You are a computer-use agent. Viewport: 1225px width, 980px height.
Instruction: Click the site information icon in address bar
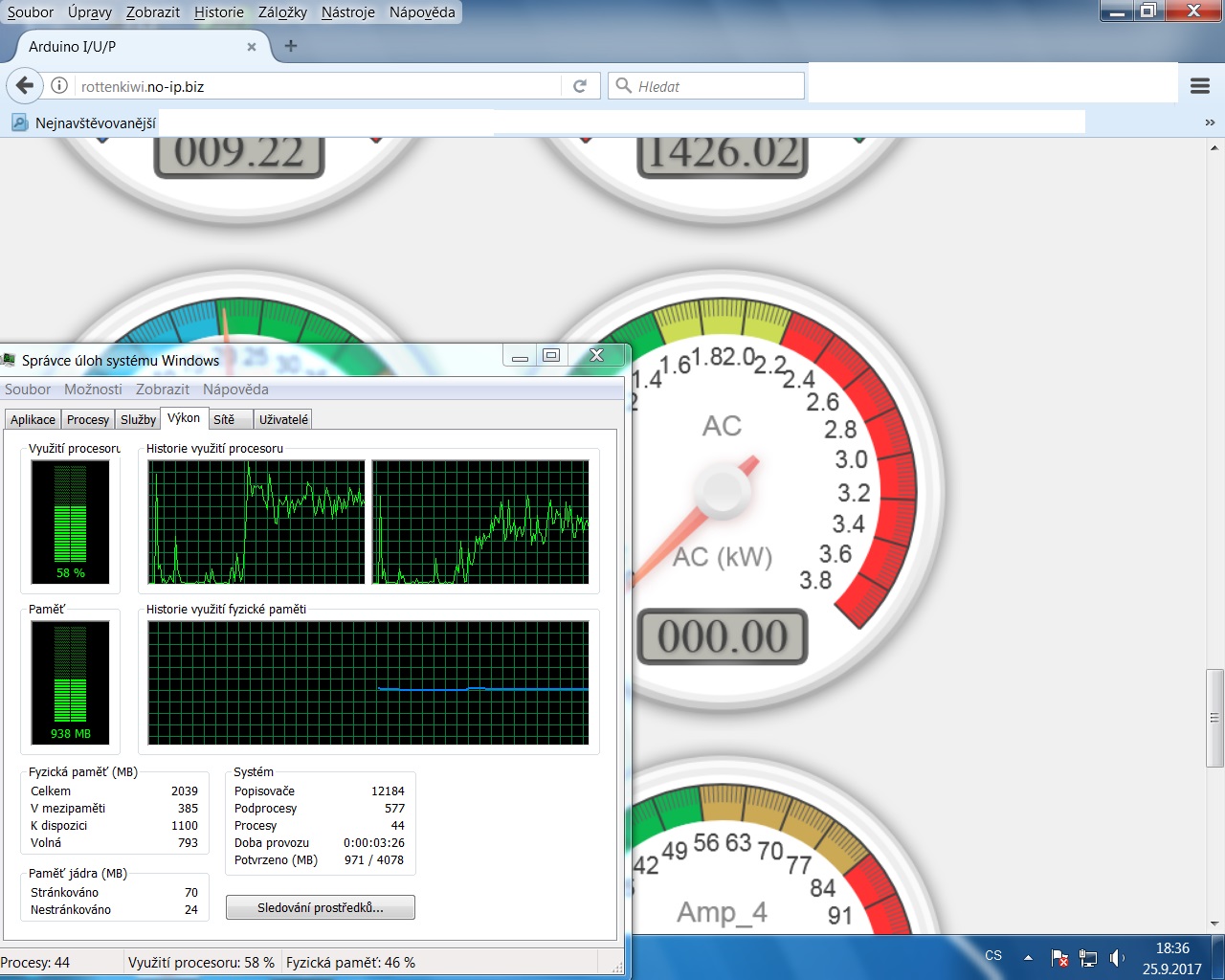[x=59, y=86]
